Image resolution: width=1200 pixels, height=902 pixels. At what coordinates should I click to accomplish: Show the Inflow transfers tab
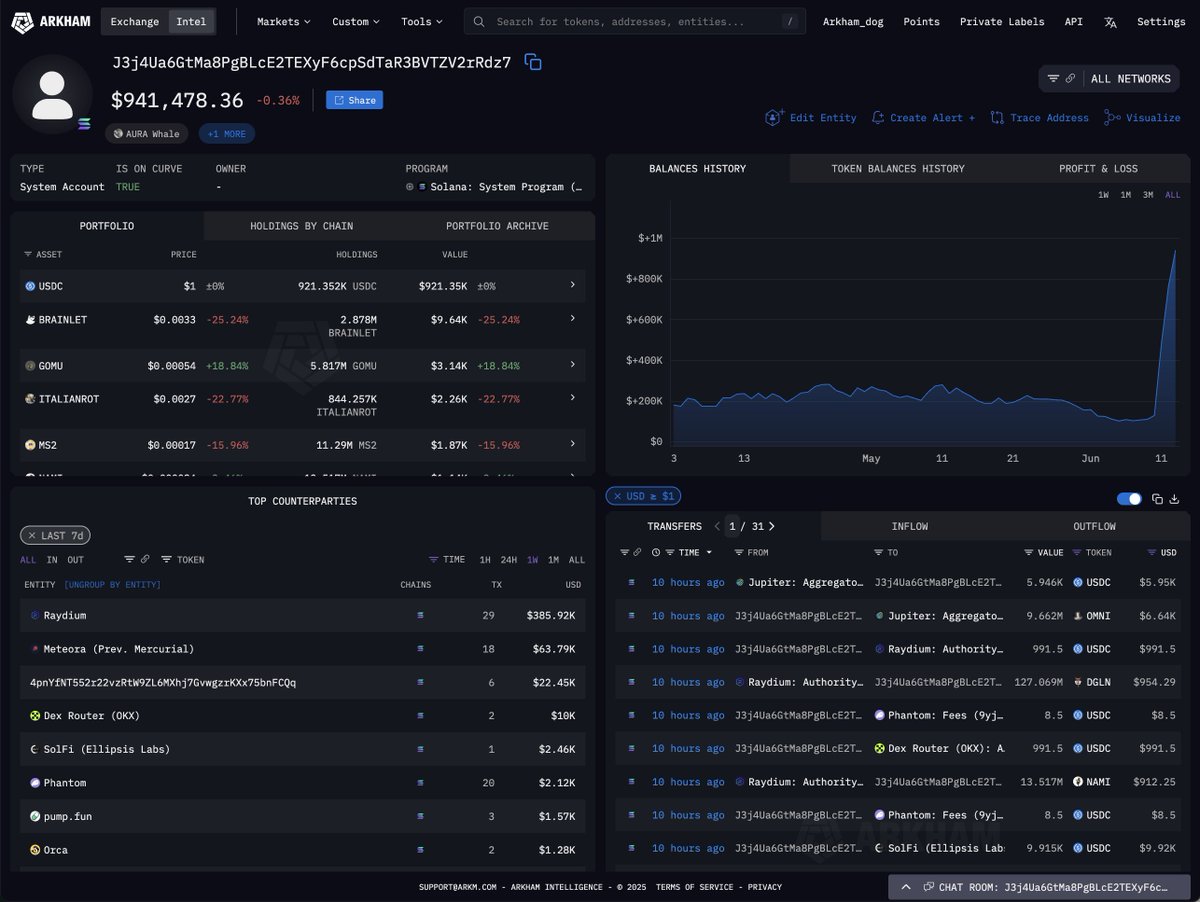pyautogui.click(x=910, y=526)
